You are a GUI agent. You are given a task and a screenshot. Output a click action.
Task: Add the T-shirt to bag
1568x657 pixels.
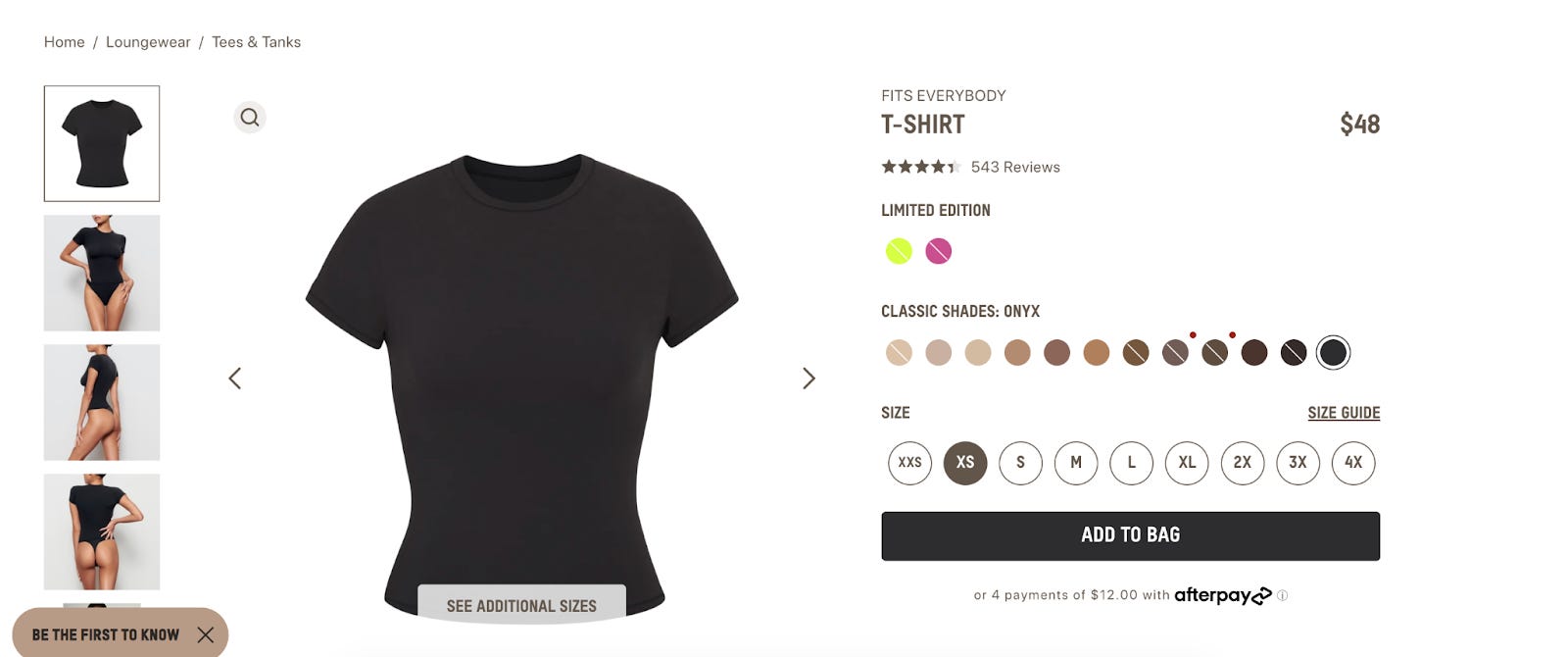[x=1130, y=535]
